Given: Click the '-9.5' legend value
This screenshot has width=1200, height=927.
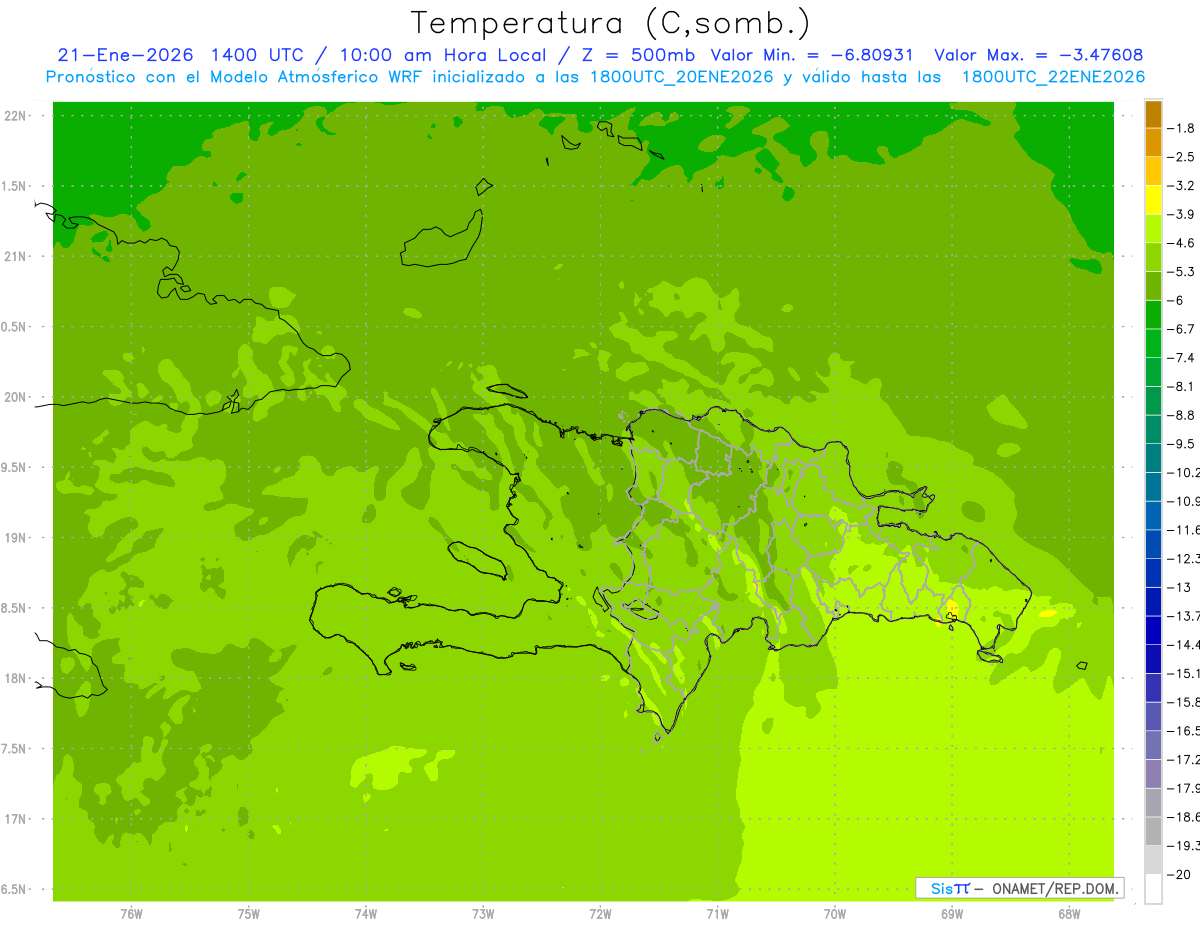Looking at the screenshot, I should point(1182,444).
